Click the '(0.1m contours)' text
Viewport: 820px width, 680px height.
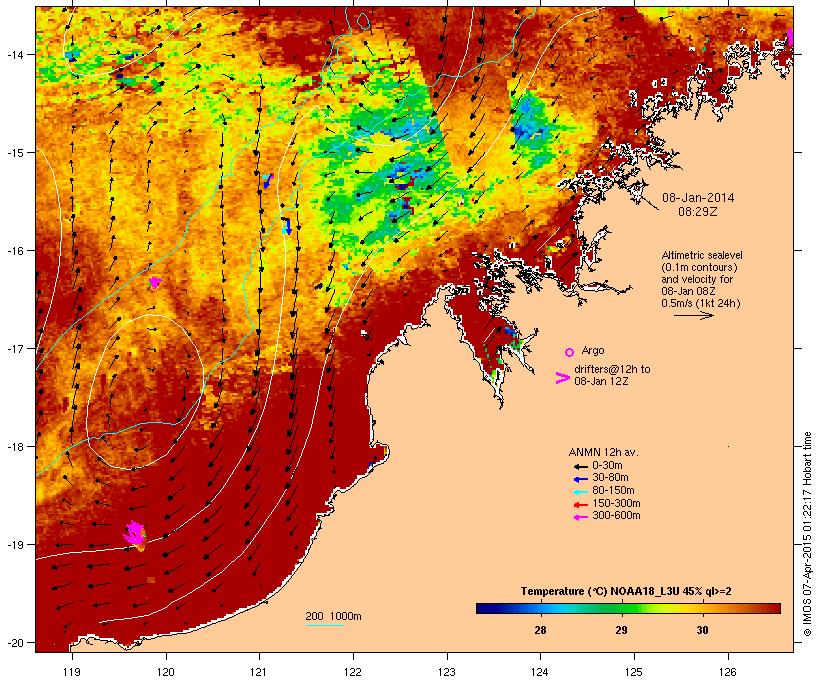click(x=699, y=267)
